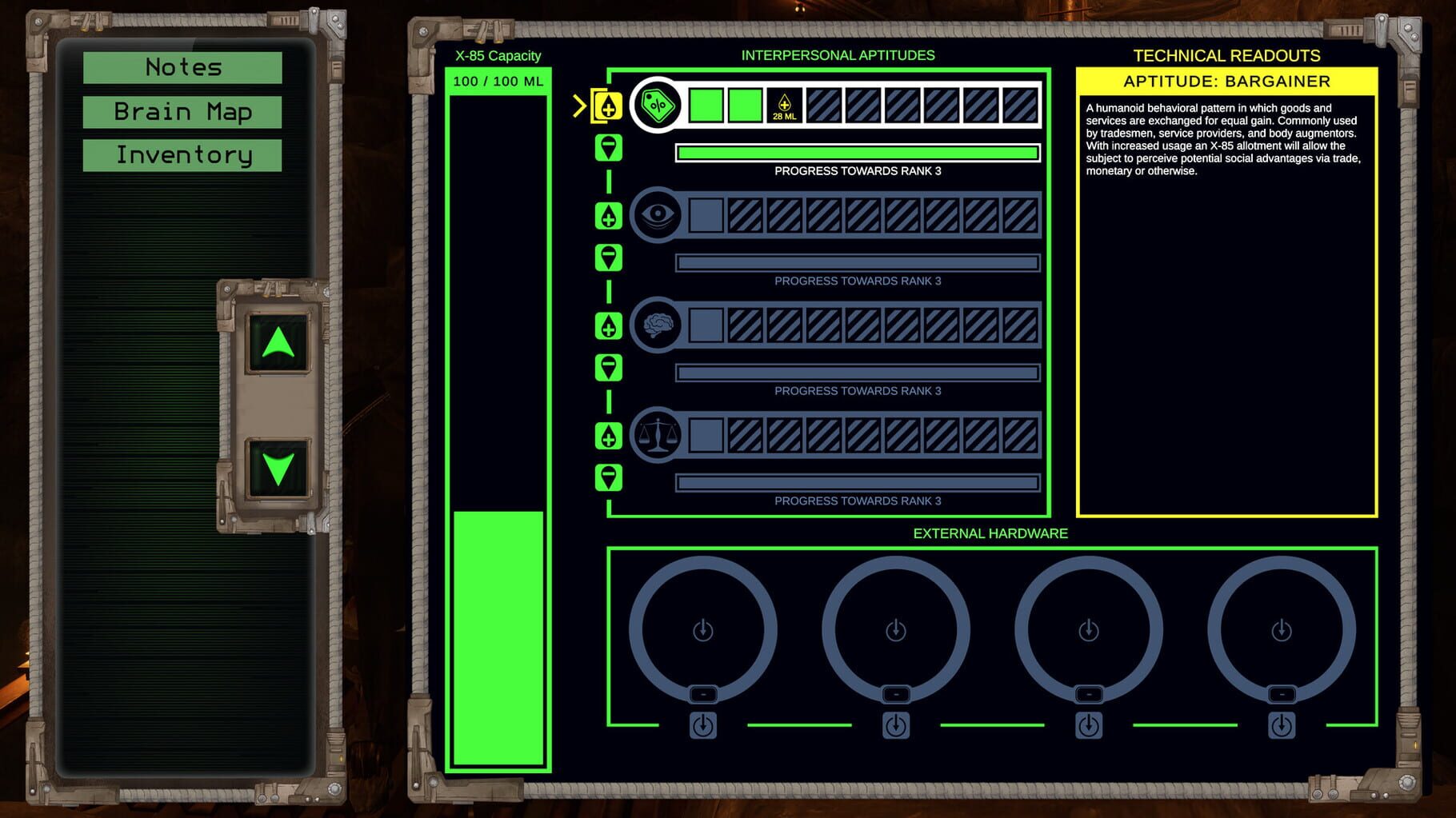Select the fourth external hardware dial
1456x818 pixels.
[1282, 630]
